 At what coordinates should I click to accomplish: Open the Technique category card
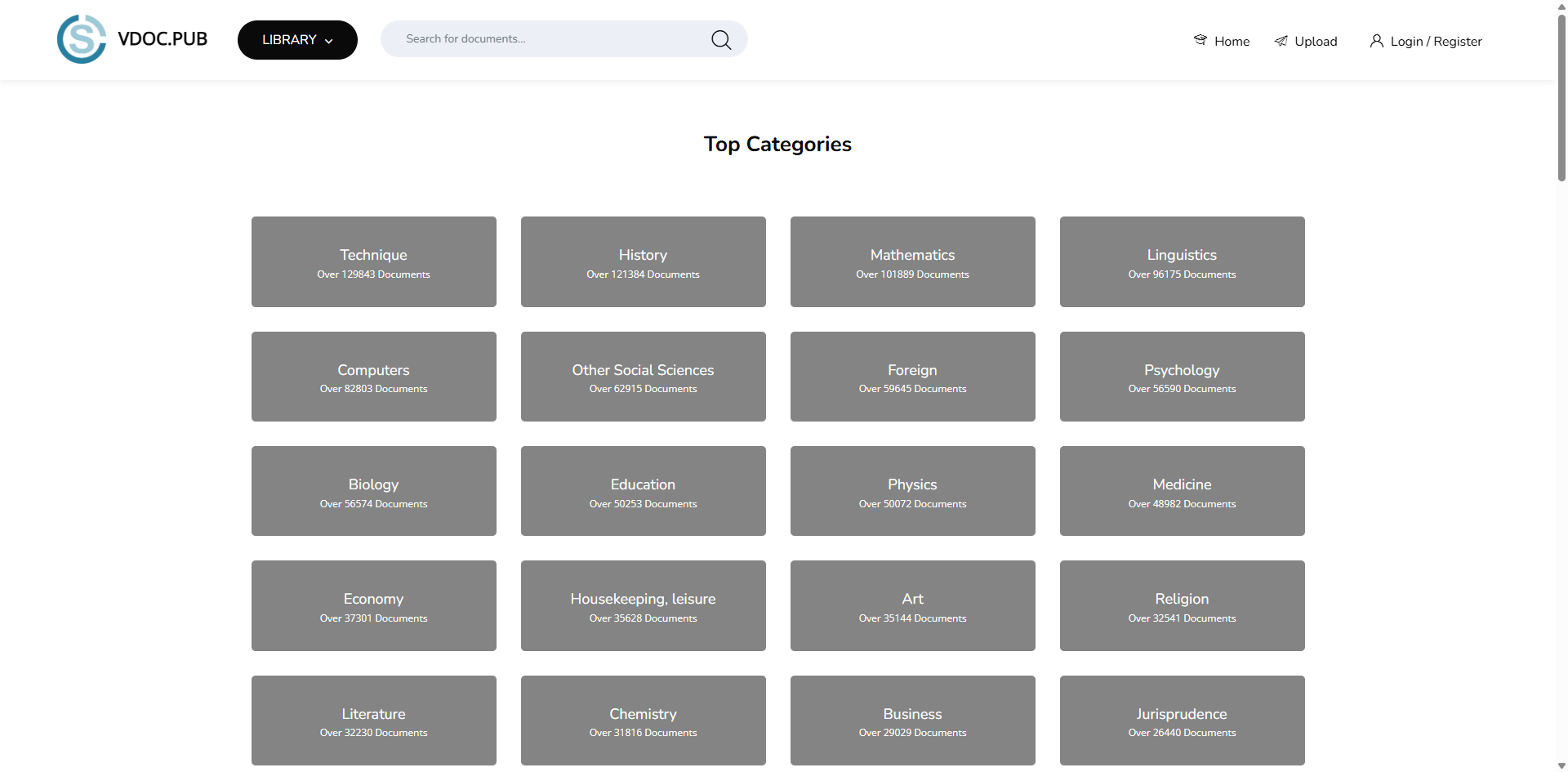tap(373, 261)
